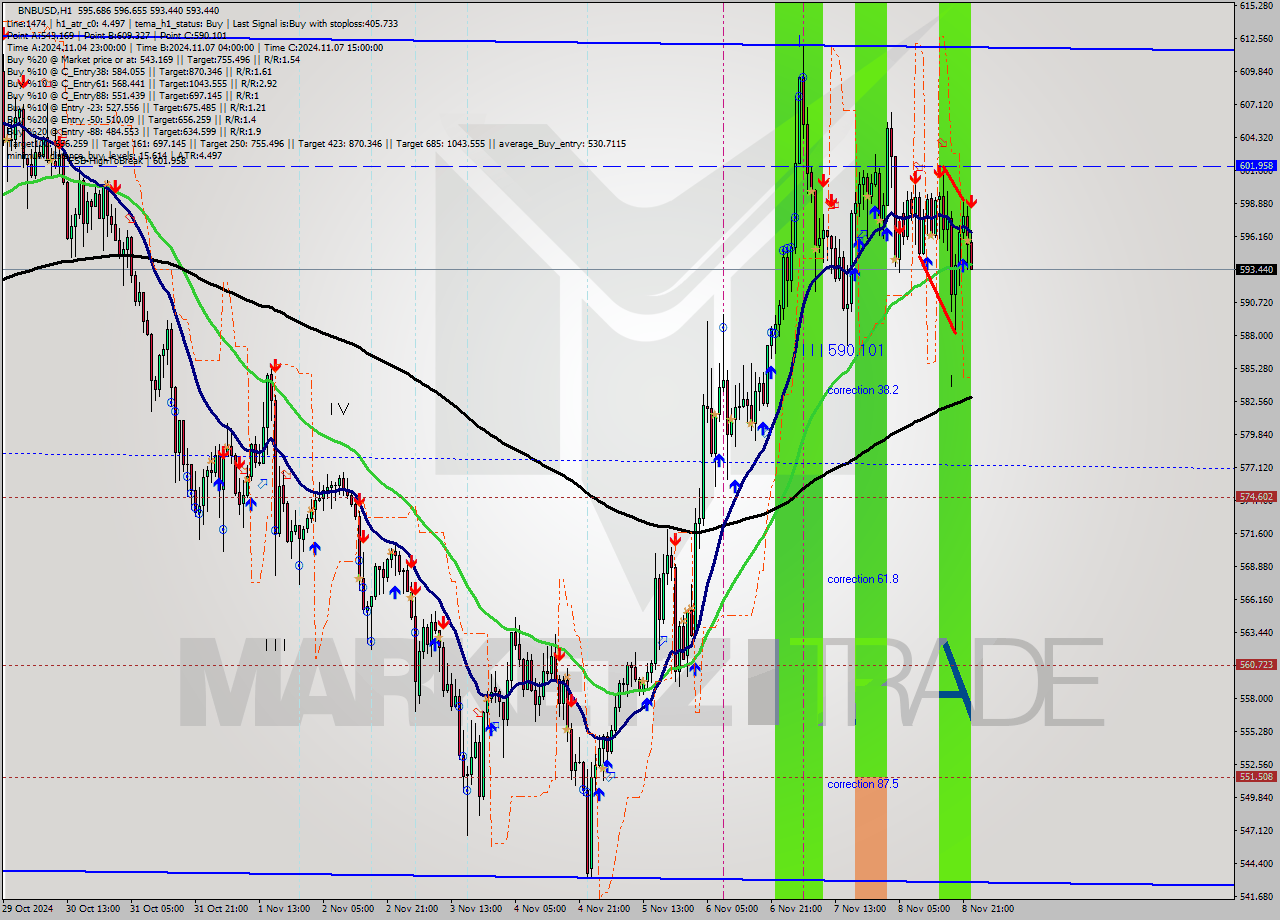Click the 574.602 red price tag
Viewport: 1280px width, 920px height.
pyautogui.click(x=1256, y=497)
